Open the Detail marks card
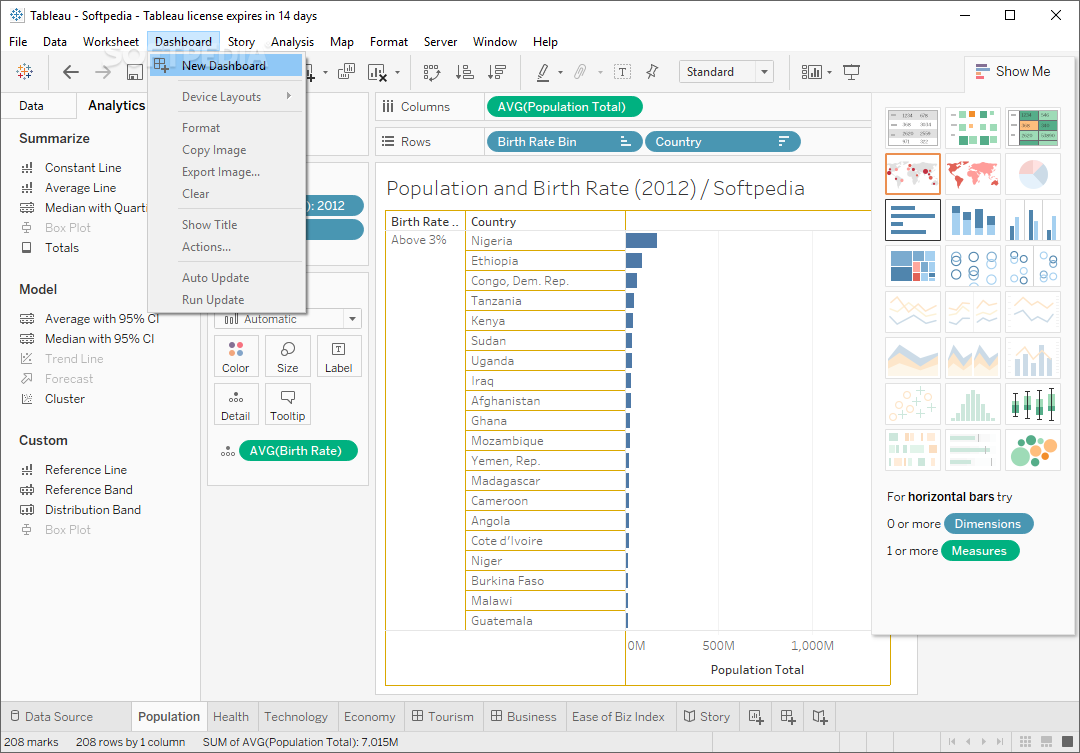 click(236, 404)
